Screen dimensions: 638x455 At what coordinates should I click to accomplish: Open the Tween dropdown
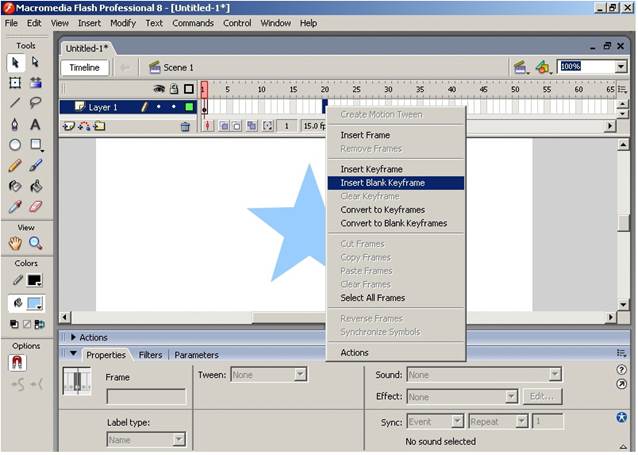pos(300,374)
